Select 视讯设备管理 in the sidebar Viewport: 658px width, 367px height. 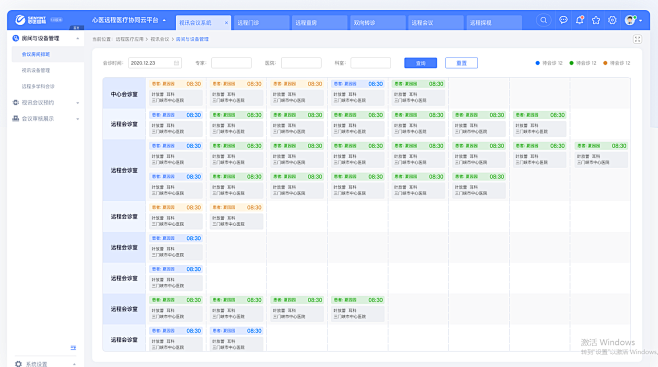pyautogui.click(x=36, y=70)
